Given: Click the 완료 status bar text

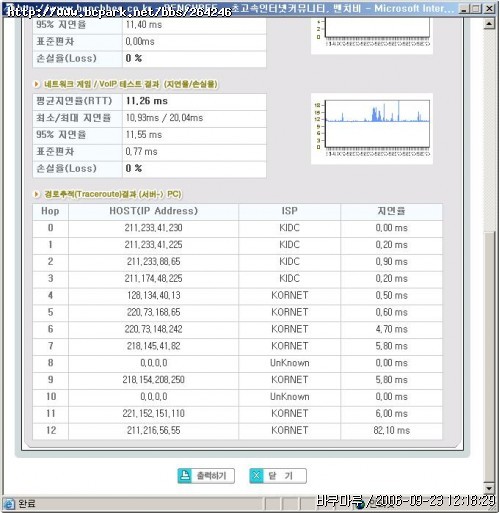Looking at the screenshot, I should coord(27,504).
